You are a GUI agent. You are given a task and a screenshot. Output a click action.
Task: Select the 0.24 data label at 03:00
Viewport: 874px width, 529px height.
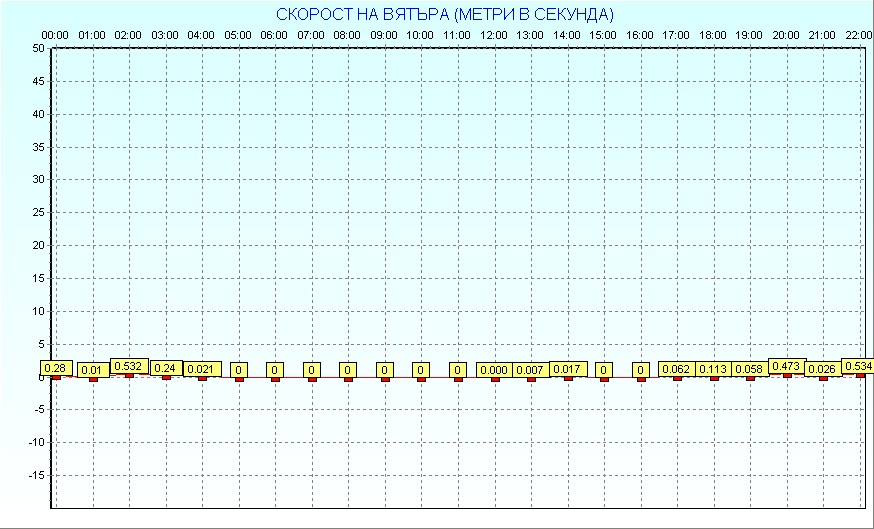[x=166, y=368]
